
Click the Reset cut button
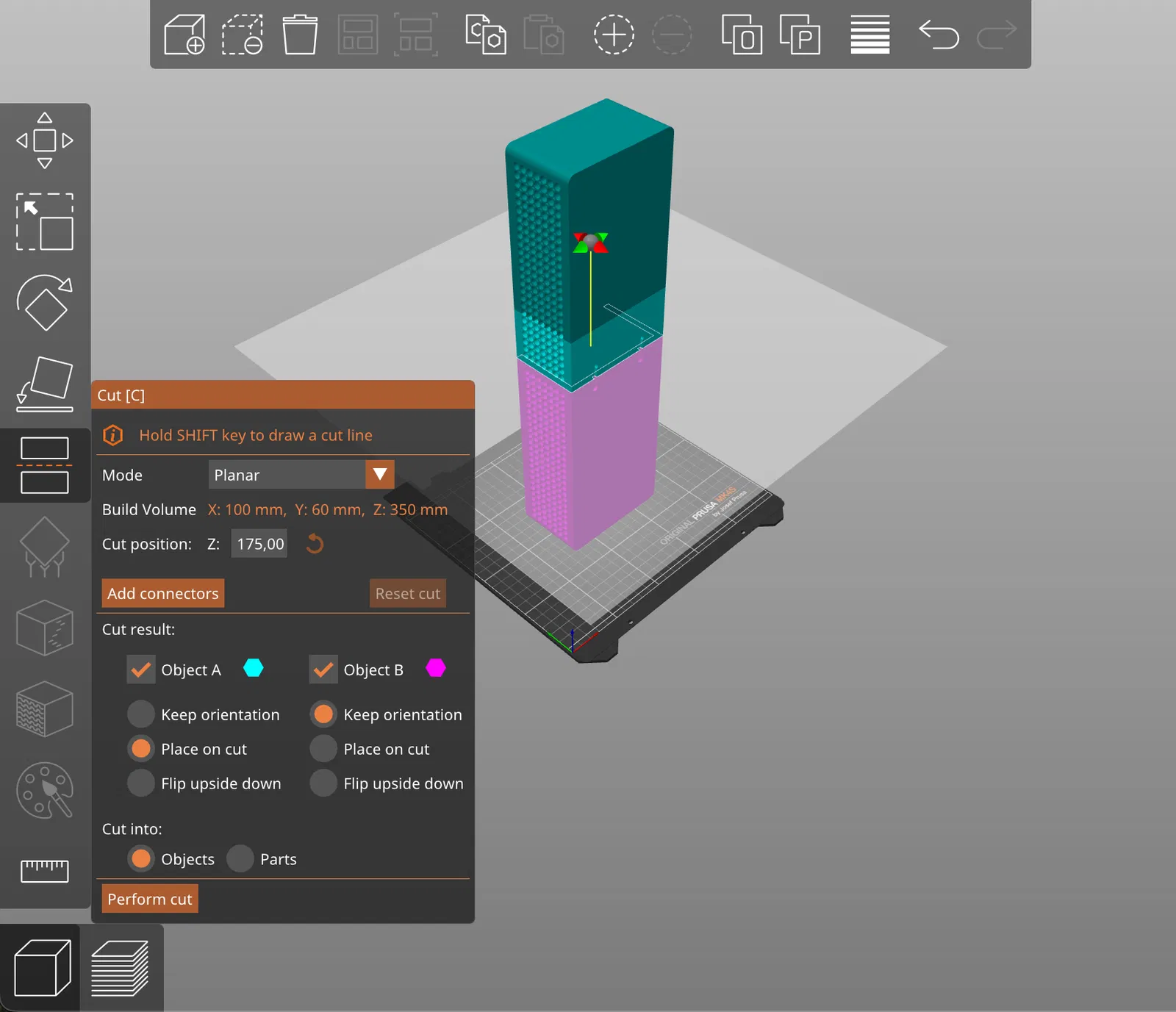[x=408, y=593]
